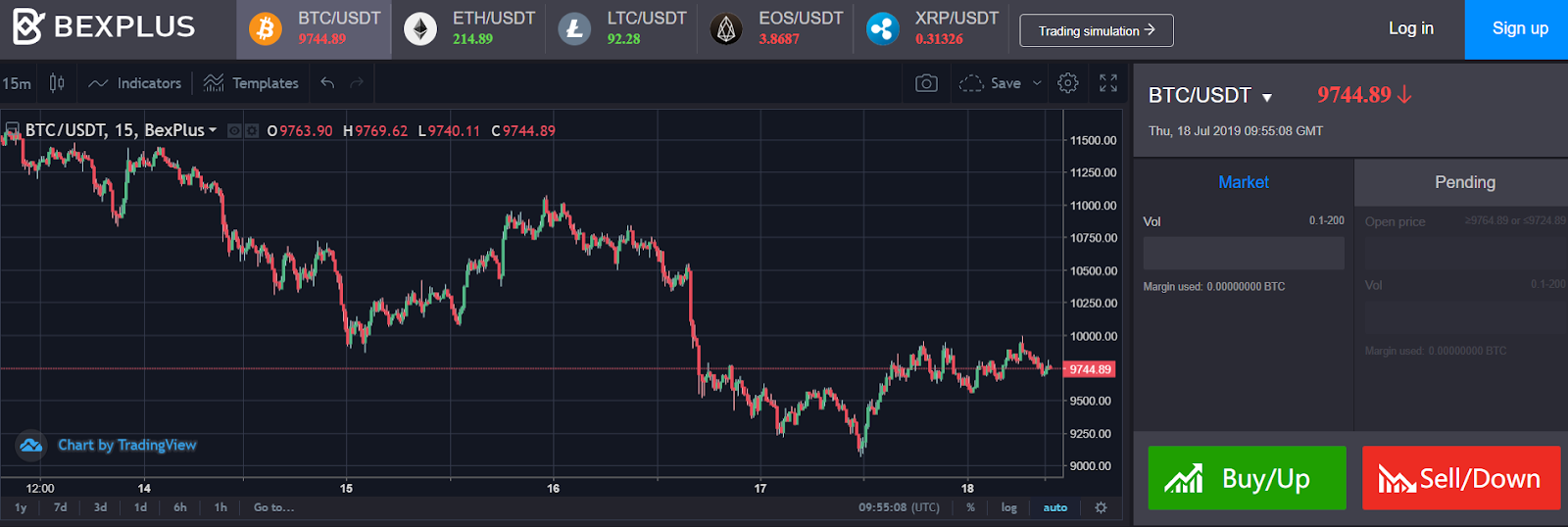Set chart range to 1y
This screenshot has width=1568, height=527.
(21, 507)
